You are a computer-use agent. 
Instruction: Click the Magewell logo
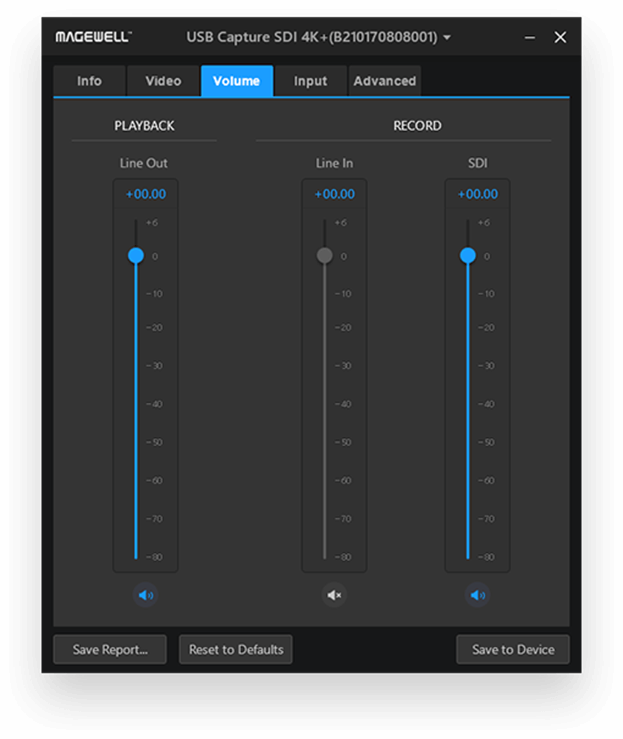(x=93, y=37)
